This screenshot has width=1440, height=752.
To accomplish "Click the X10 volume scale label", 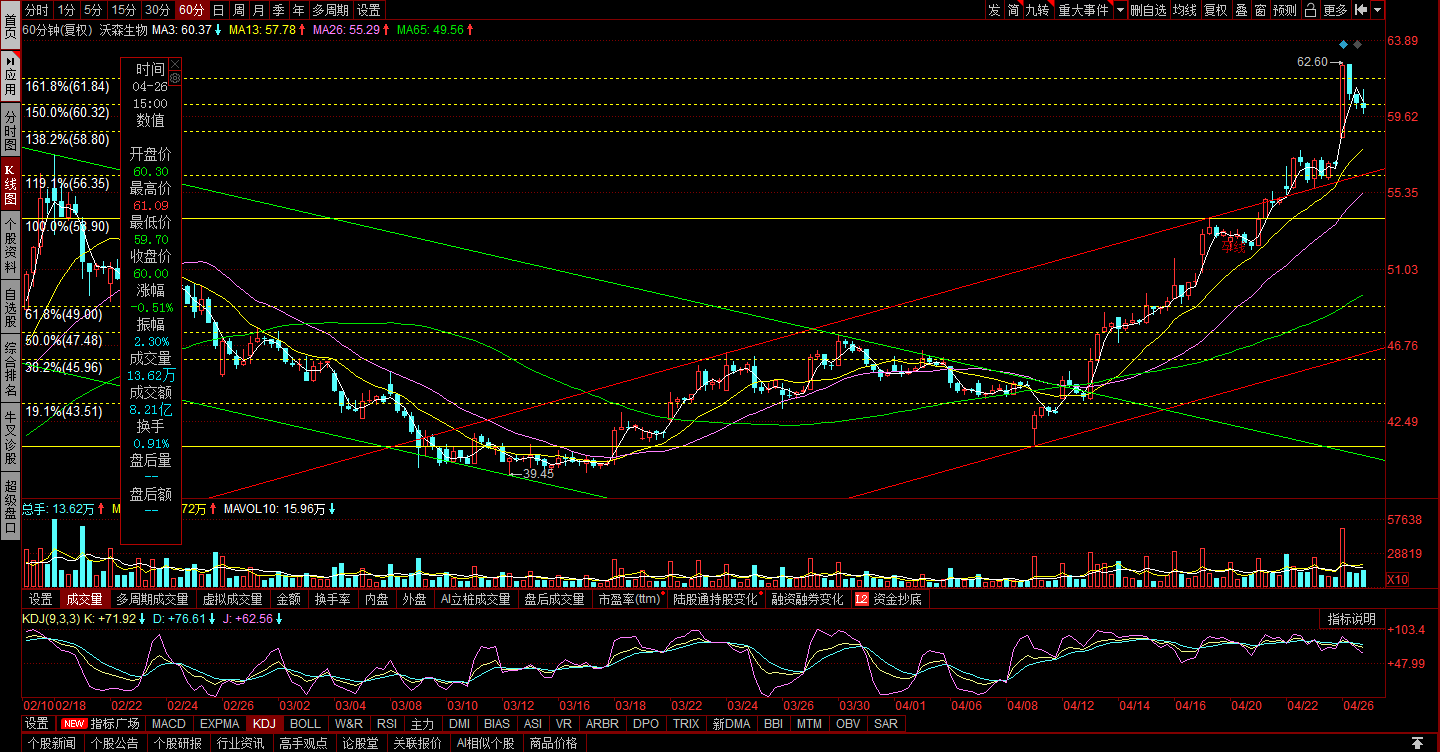I will coord(1396,580).
